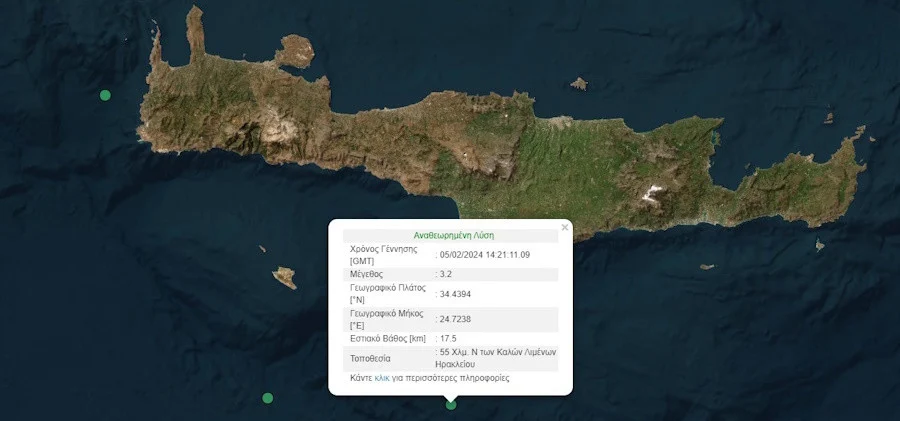The image size is (900, 421).
Task: Select the green marker in the bottom-left sea
Action: pyautogui.click(x=267, y=398)
